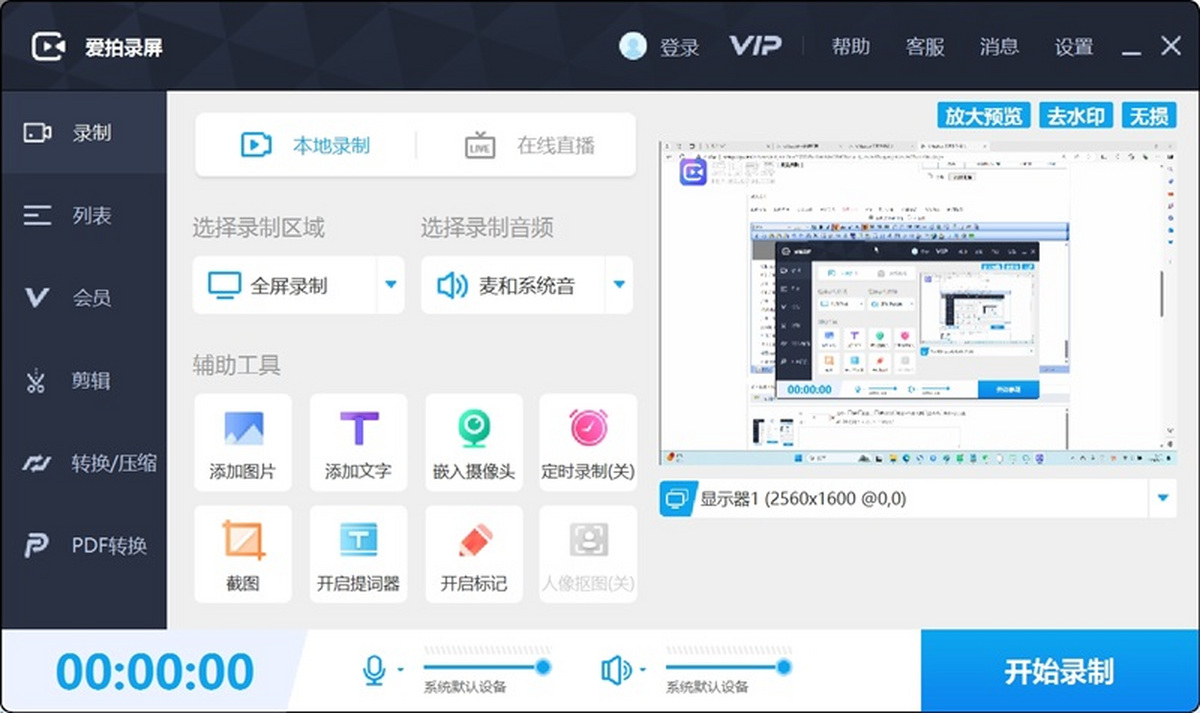
Task: Click the 去水印 button
Action: pyautogui.click(x=1076, y=115)
